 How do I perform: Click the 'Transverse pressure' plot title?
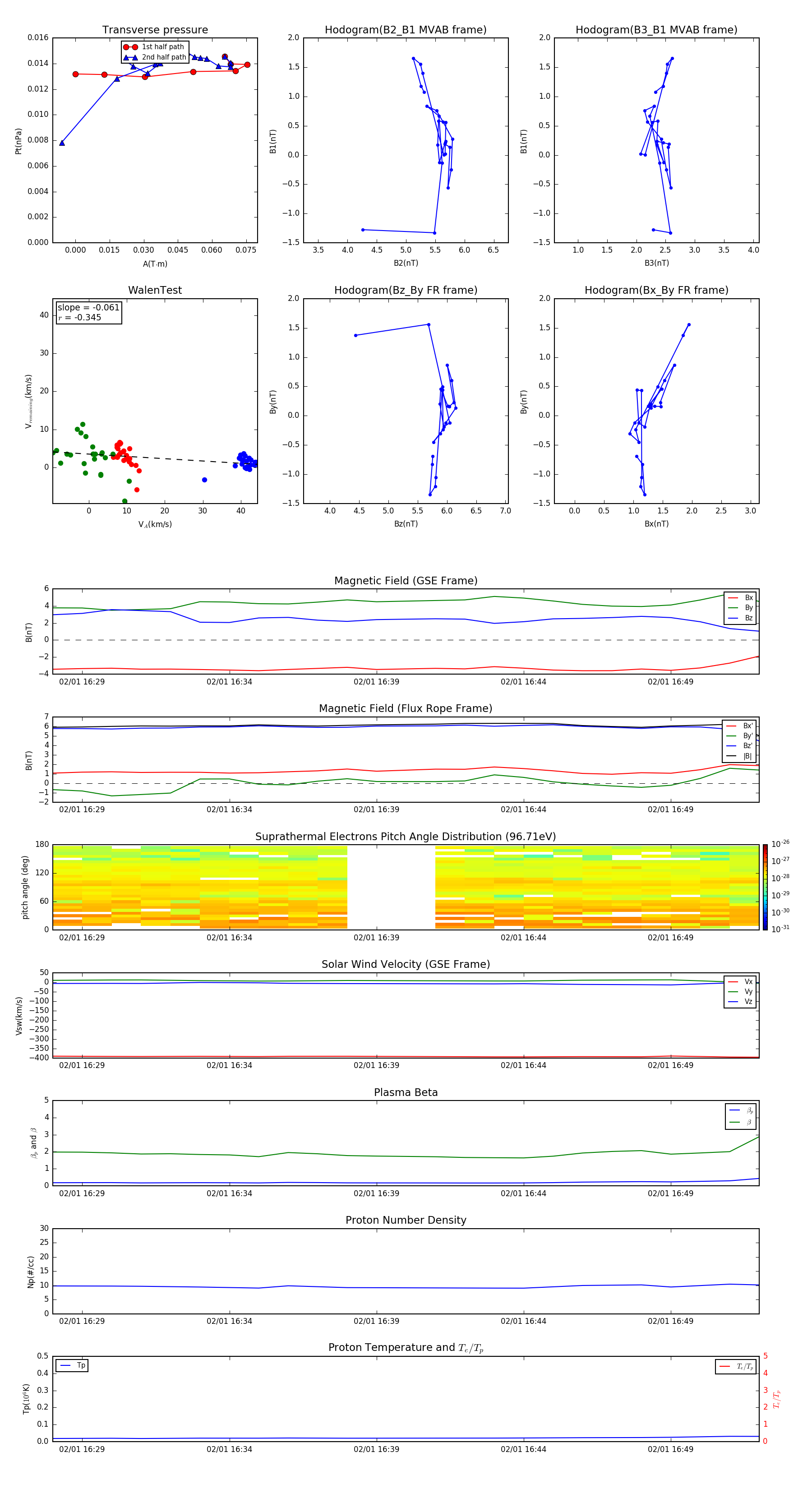pos(155,30)
